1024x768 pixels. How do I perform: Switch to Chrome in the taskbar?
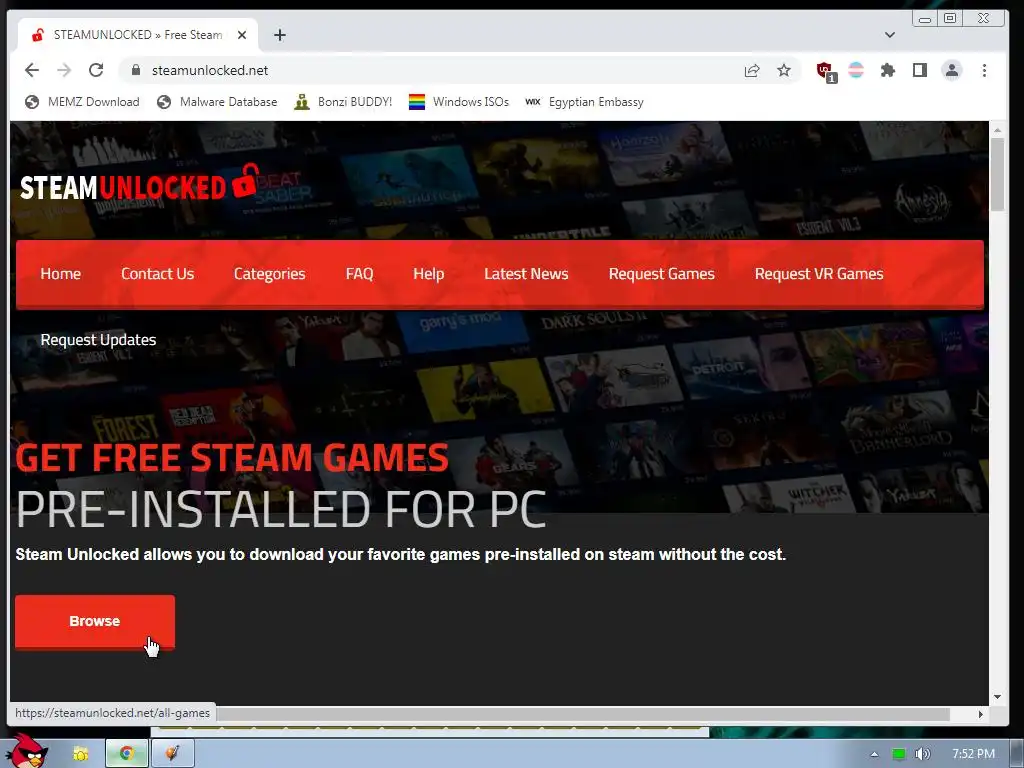pos(127,754)
